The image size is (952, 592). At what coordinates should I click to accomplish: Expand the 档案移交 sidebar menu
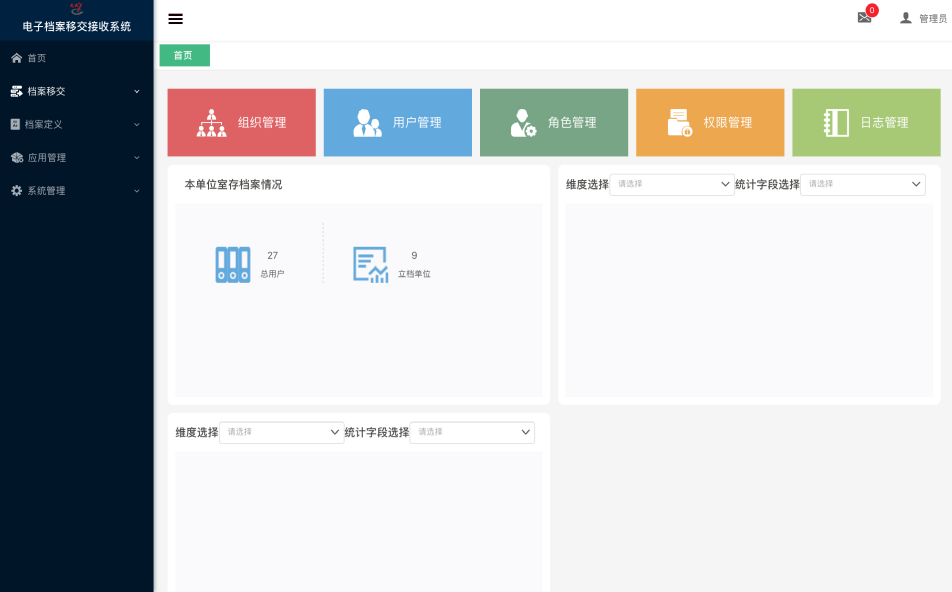point(76,91)
